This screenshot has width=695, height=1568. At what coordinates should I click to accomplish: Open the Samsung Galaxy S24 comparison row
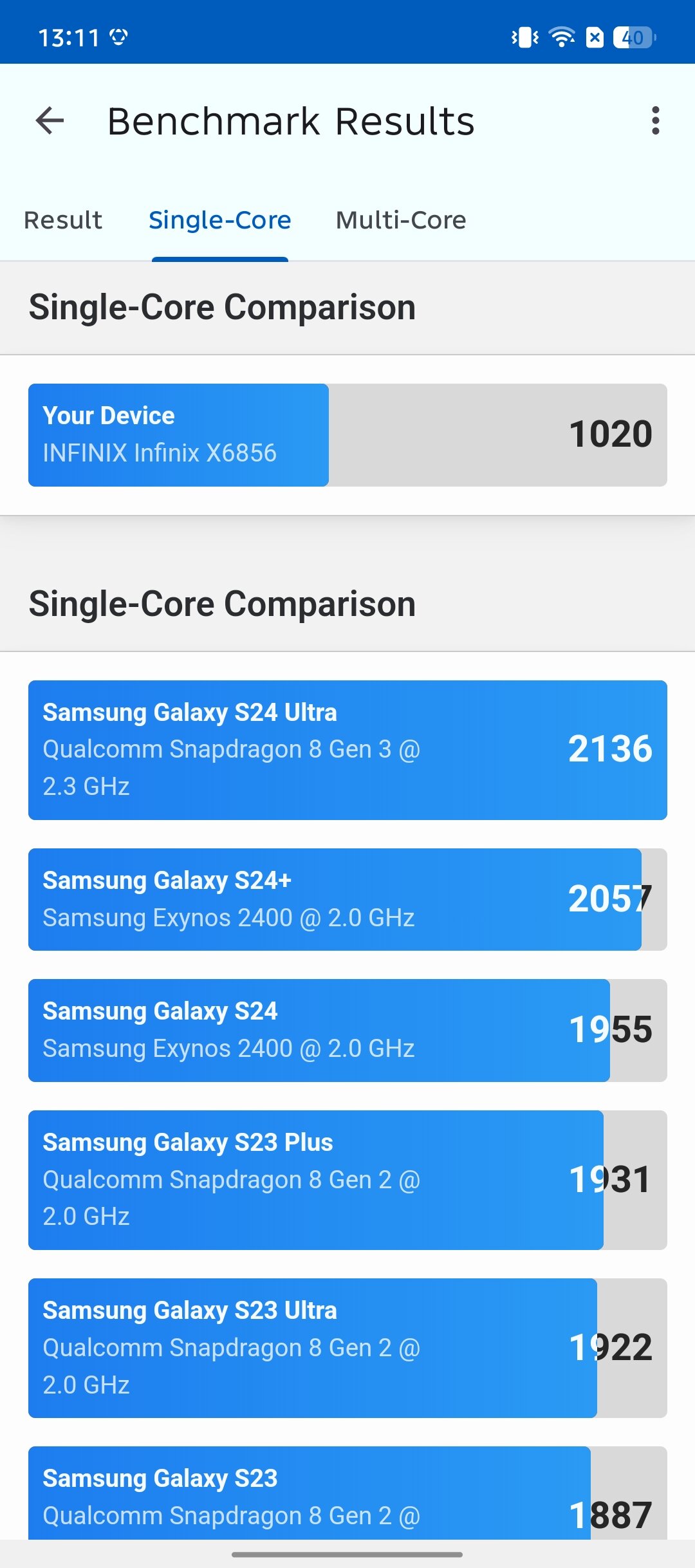coord(347,1031)
